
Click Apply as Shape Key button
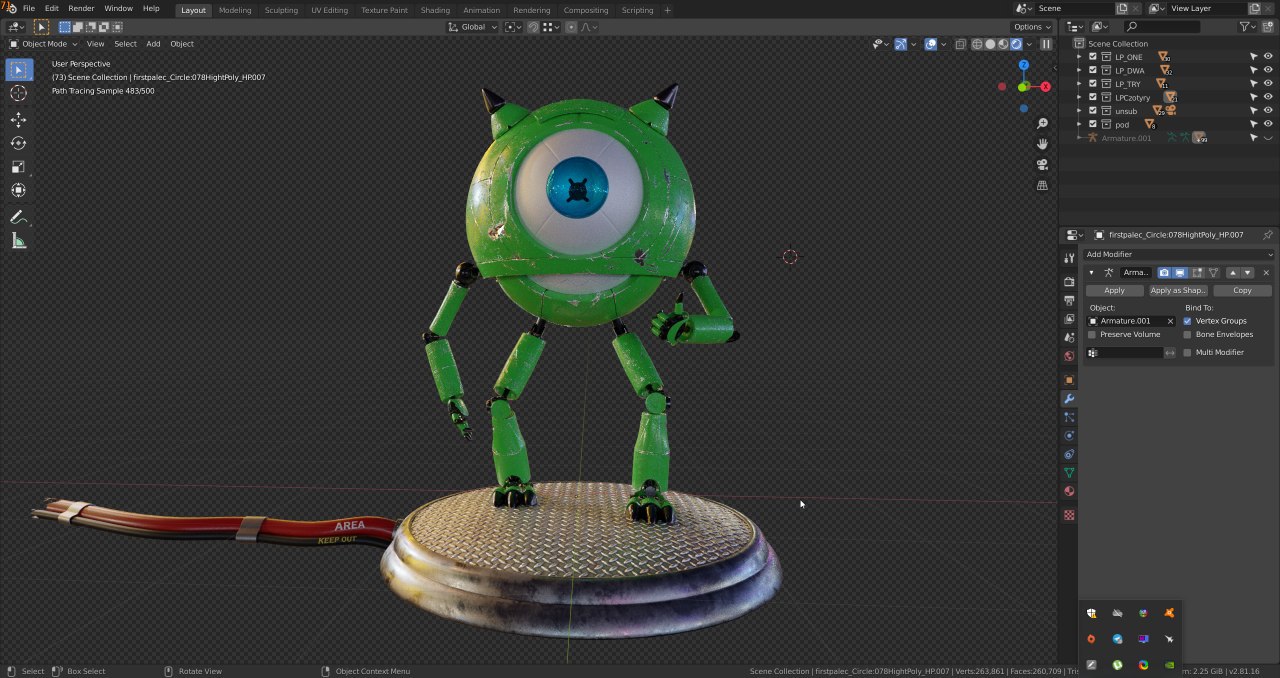(x=1178, y=291)
